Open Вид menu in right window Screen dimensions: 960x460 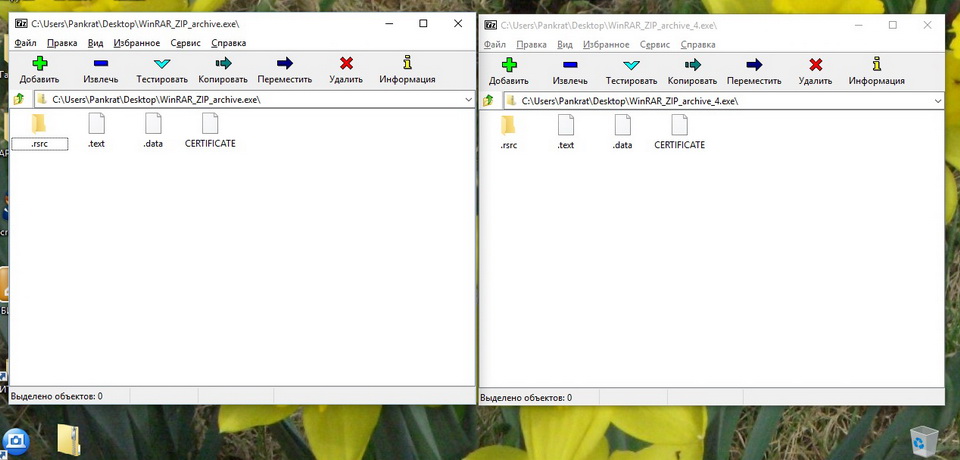(565, 45)
